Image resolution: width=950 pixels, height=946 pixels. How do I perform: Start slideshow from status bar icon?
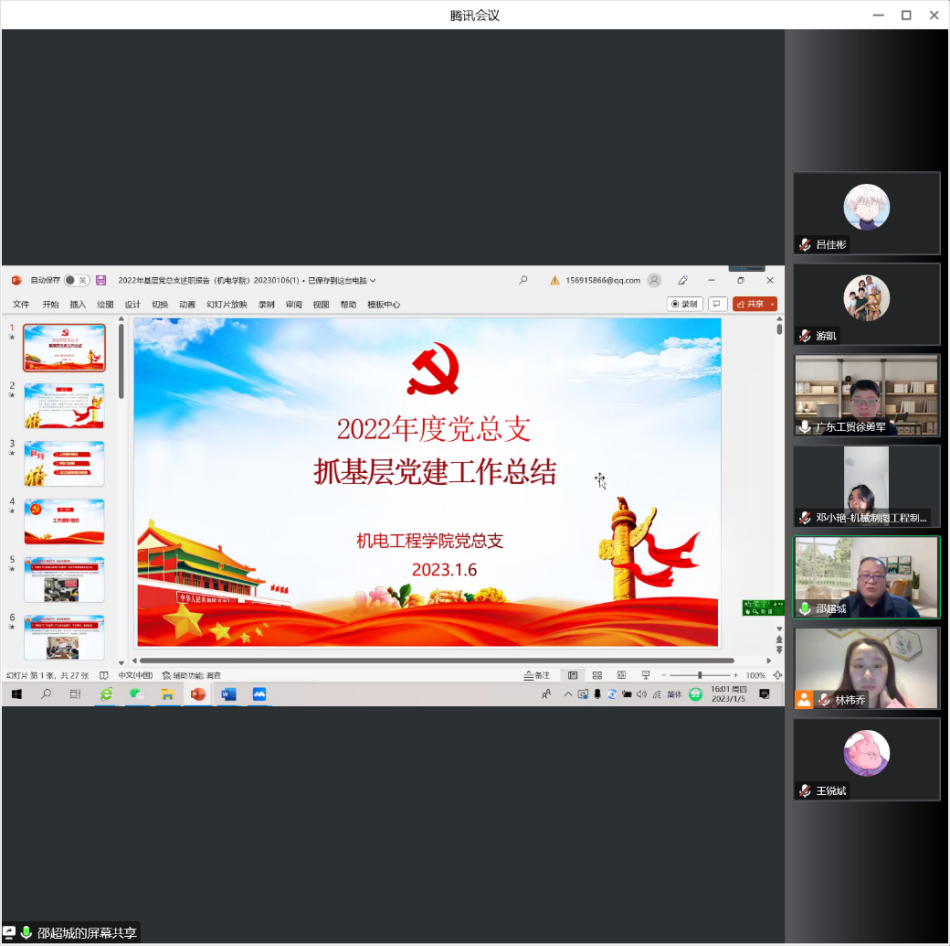tap(646, 675)
